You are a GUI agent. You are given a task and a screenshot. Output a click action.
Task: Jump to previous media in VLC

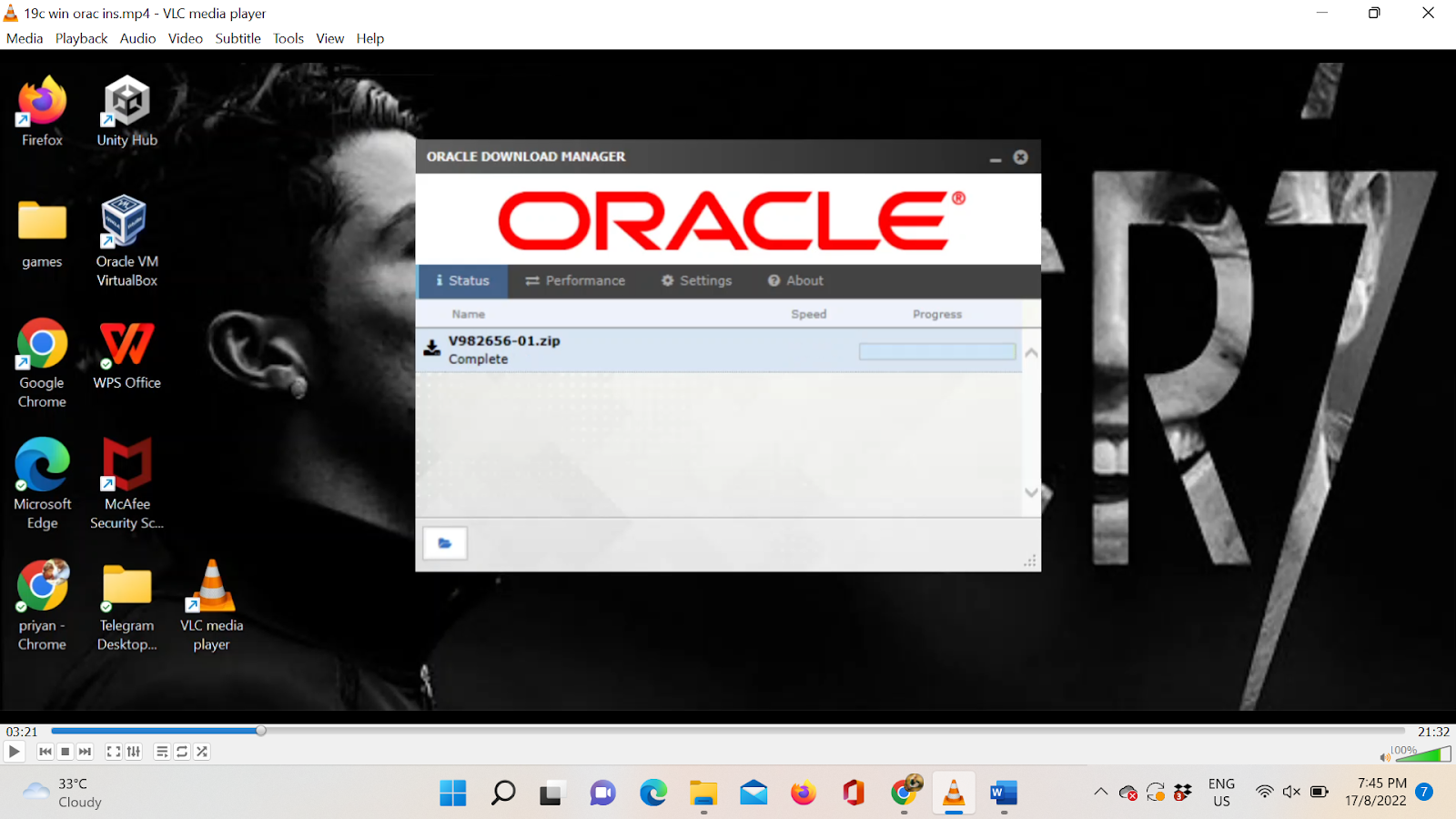45,752
